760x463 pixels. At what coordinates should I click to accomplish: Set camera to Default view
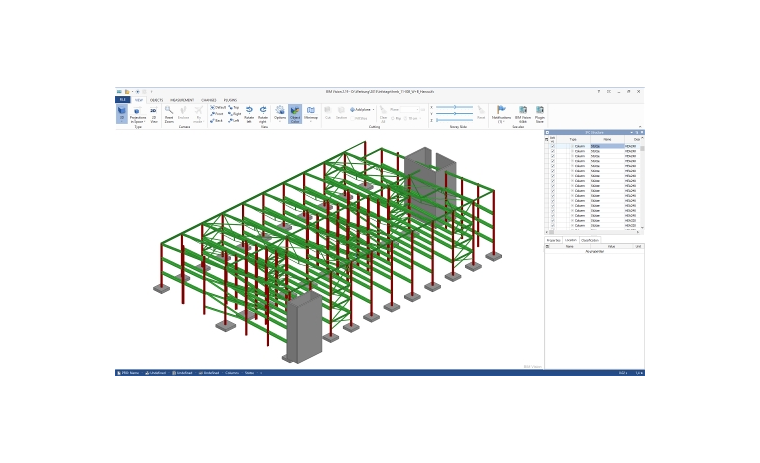pyautogui.click(x=218, y=108)
